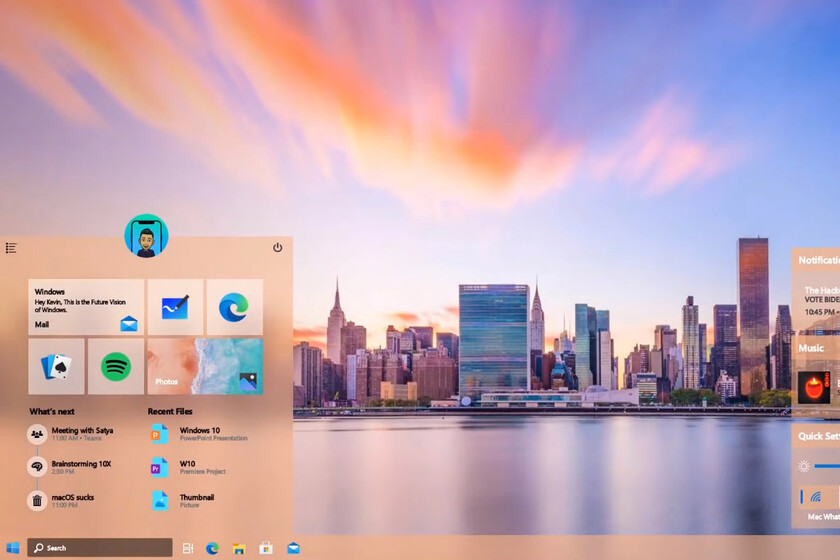The image size is (840, 560).
Task: Open the Mail app in taskbar
Action: (293, 548)
